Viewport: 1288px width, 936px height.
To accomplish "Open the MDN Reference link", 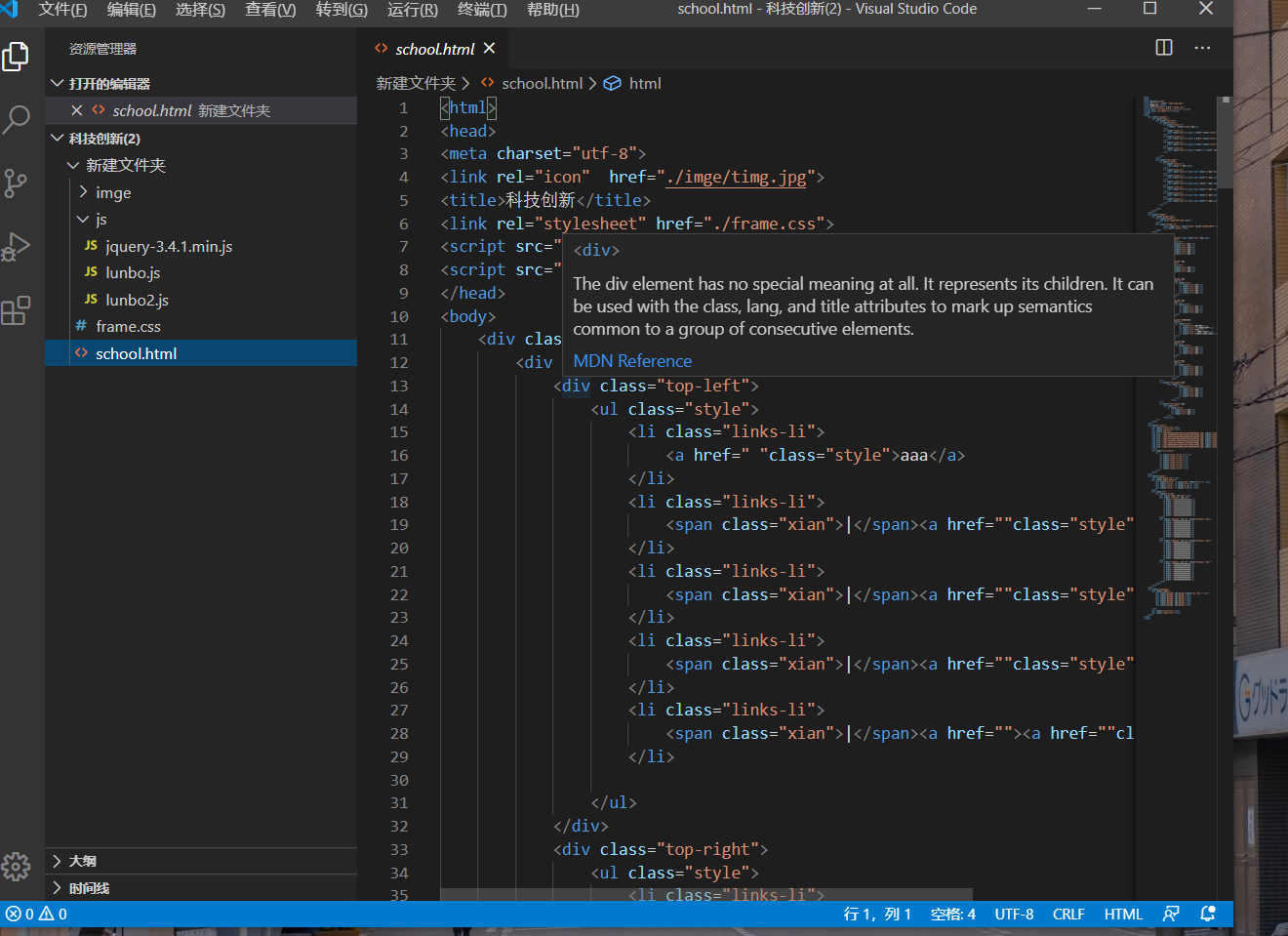I will pos(632,361).
